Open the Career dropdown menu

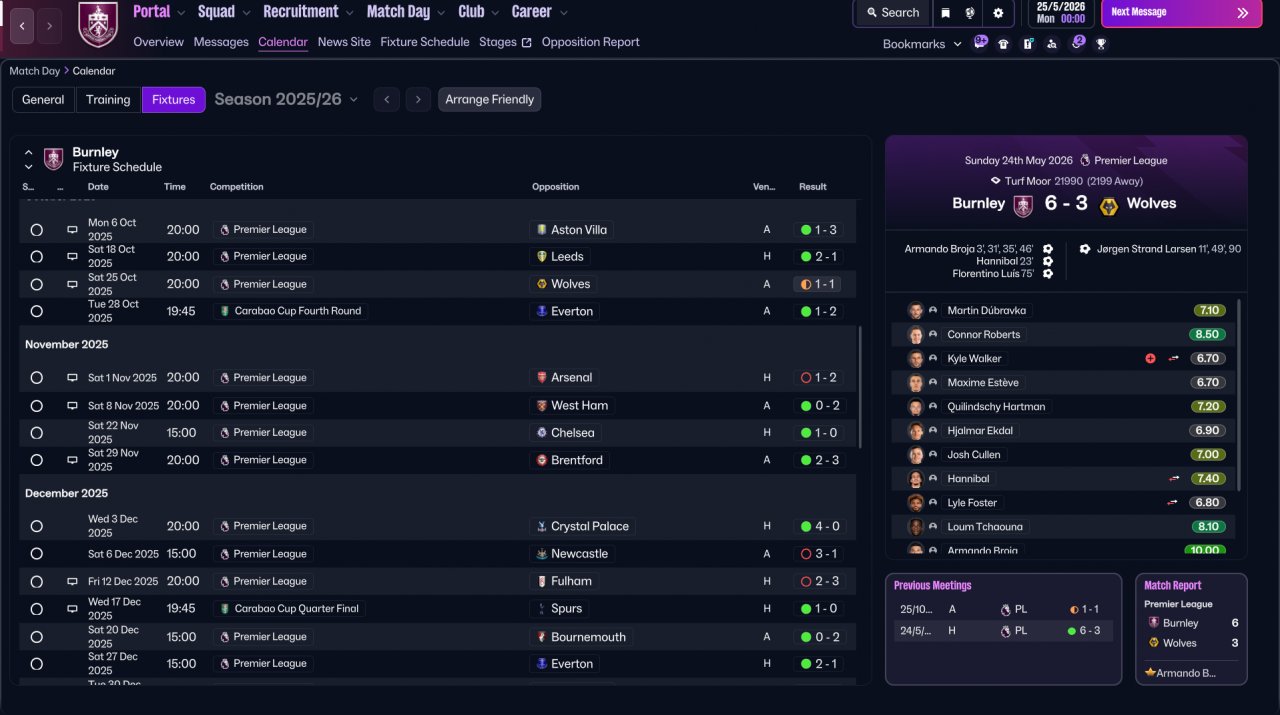pyautogui.click(x=540, y=12)
